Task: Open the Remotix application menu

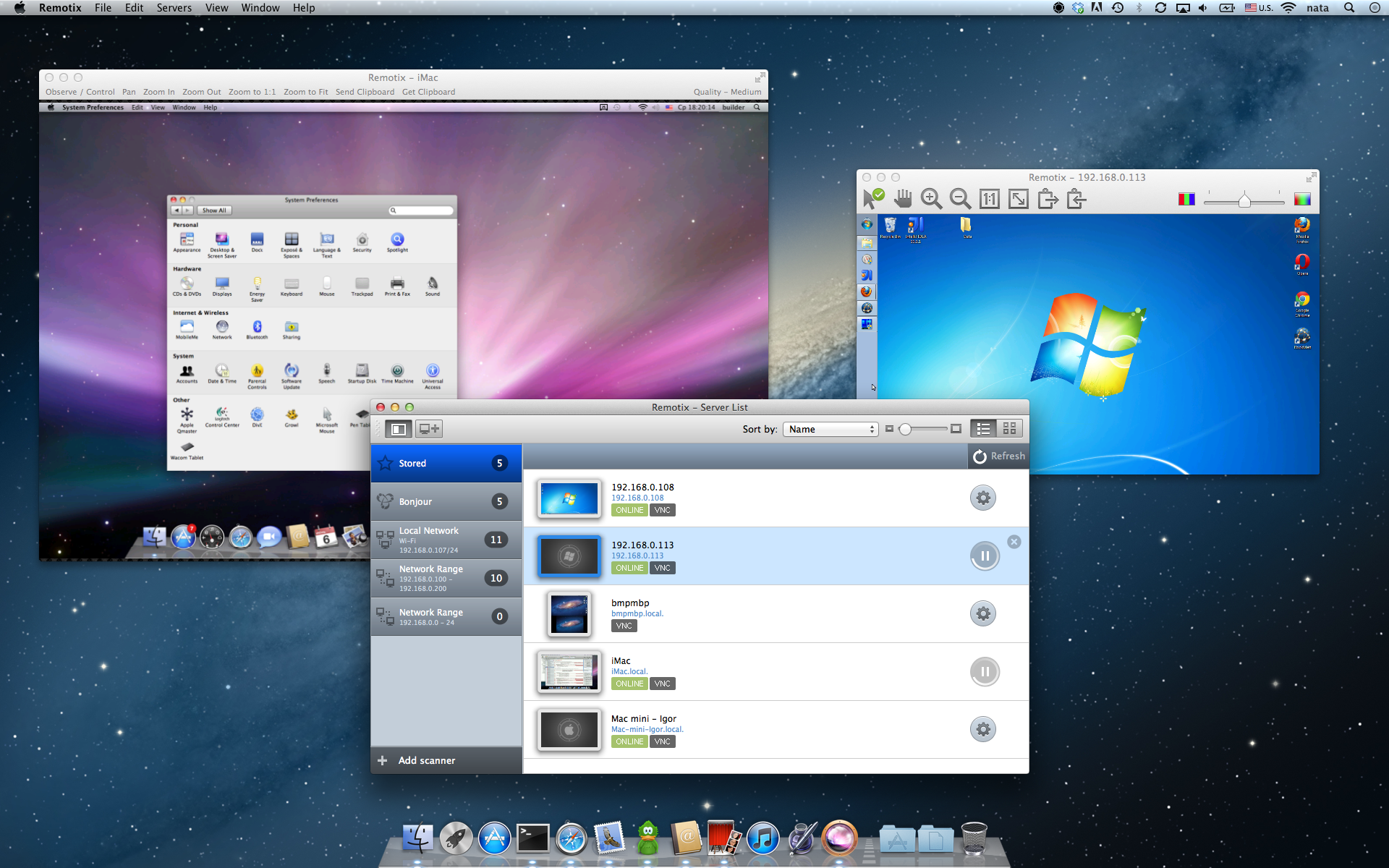Action: coord(60,8)
